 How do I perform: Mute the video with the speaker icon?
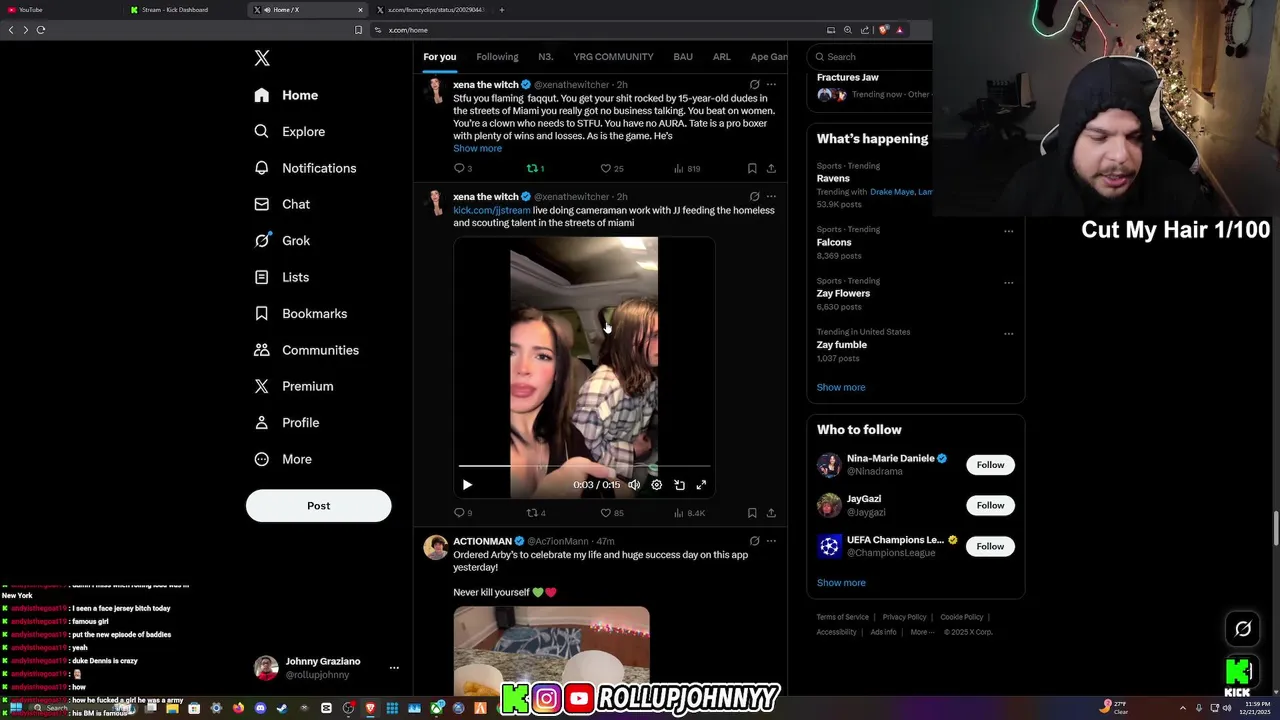[634, 485]
